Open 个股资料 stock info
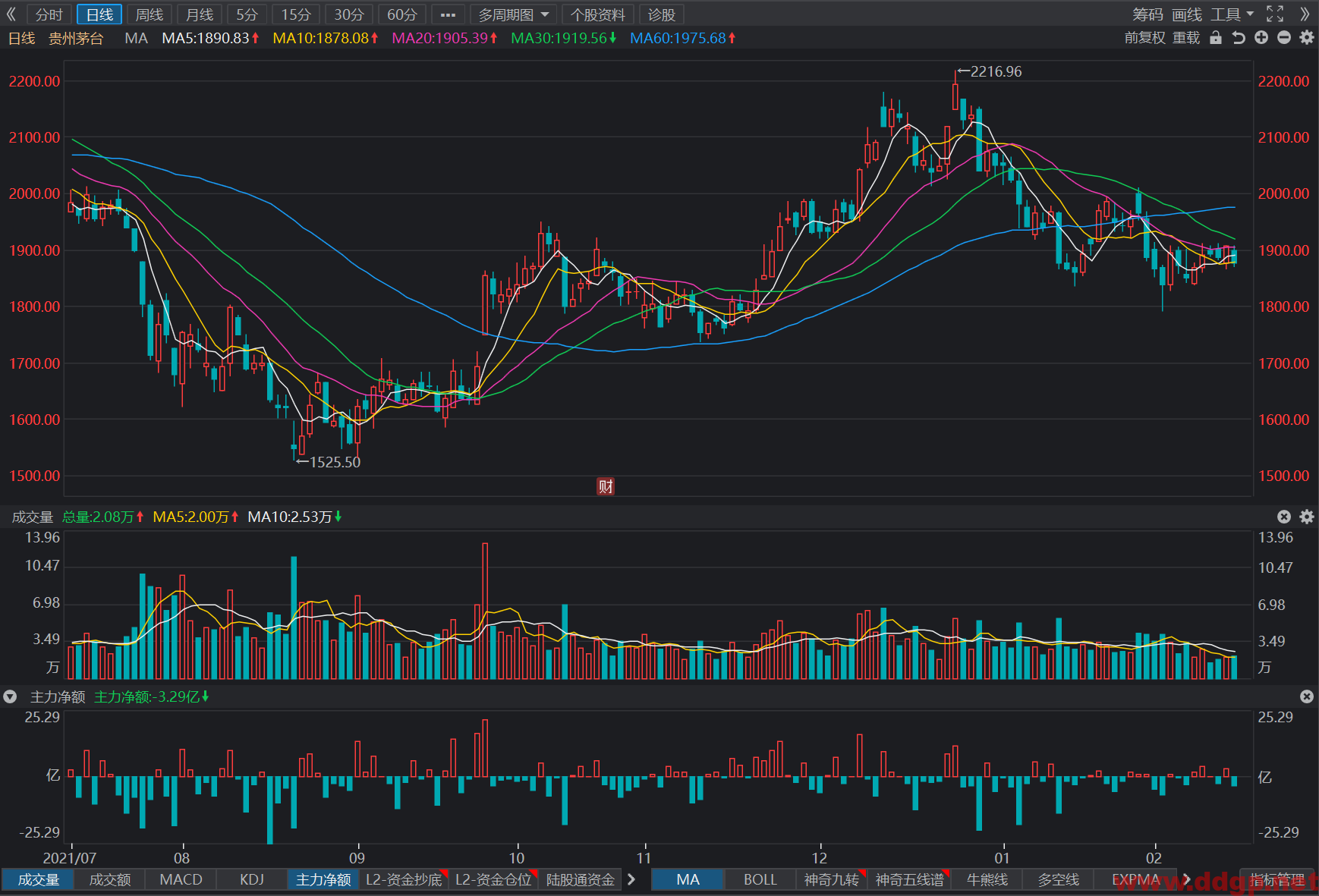 (598, 14)
